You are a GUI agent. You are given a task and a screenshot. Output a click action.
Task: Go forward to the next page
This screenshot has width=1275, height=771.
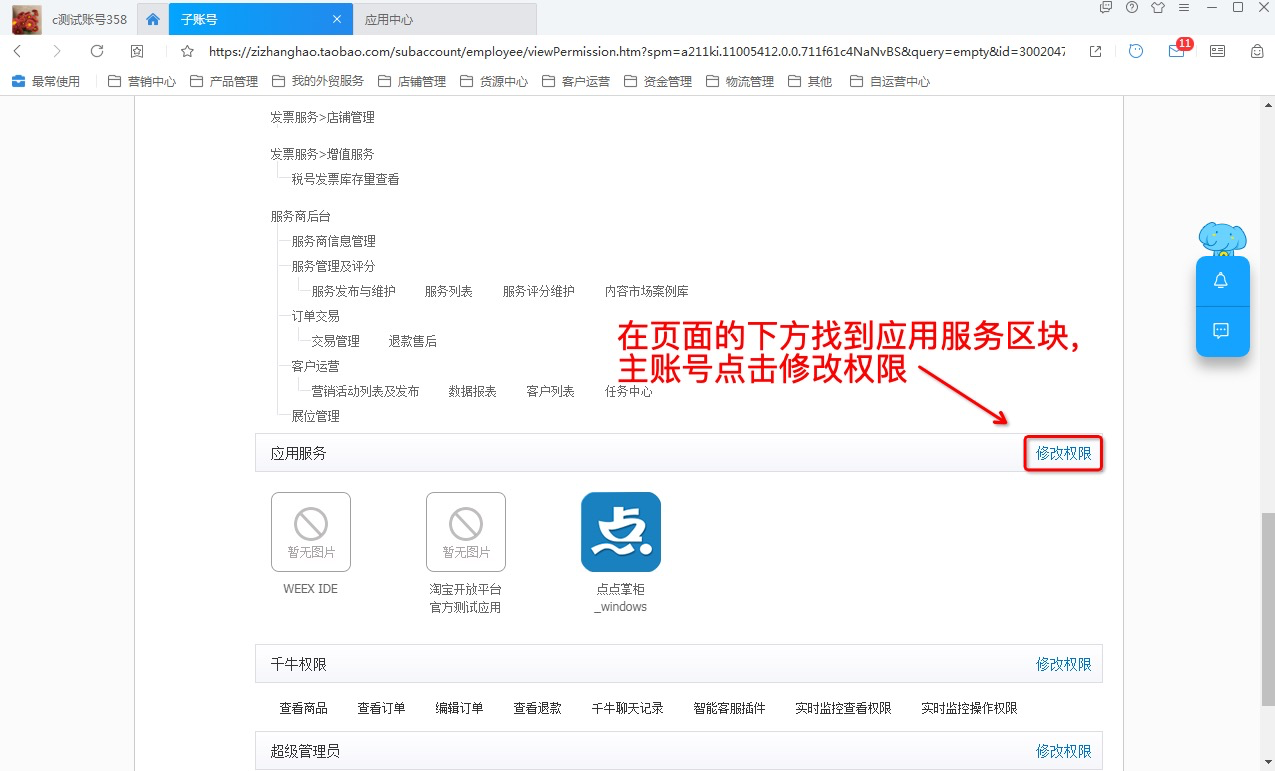tap(56, 51)
